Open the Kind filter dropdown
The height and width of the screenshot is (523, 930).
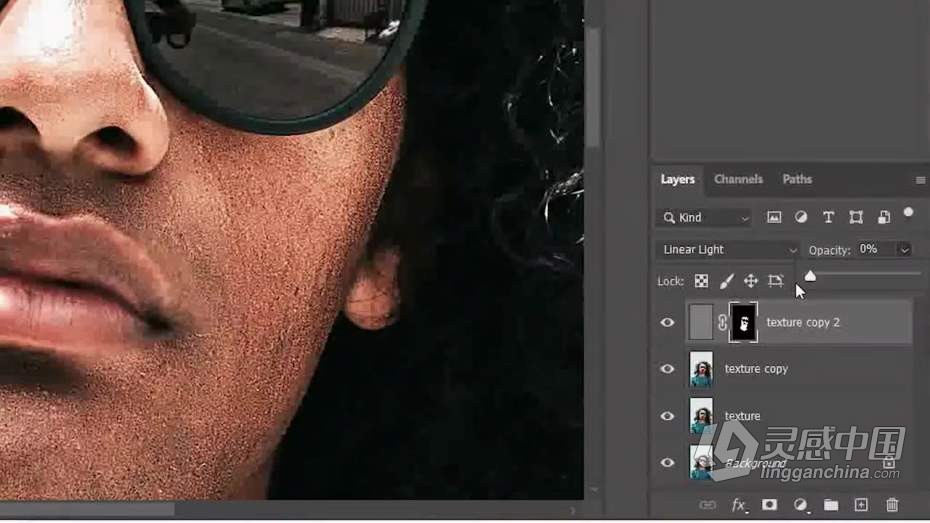[x=704, y=218]
